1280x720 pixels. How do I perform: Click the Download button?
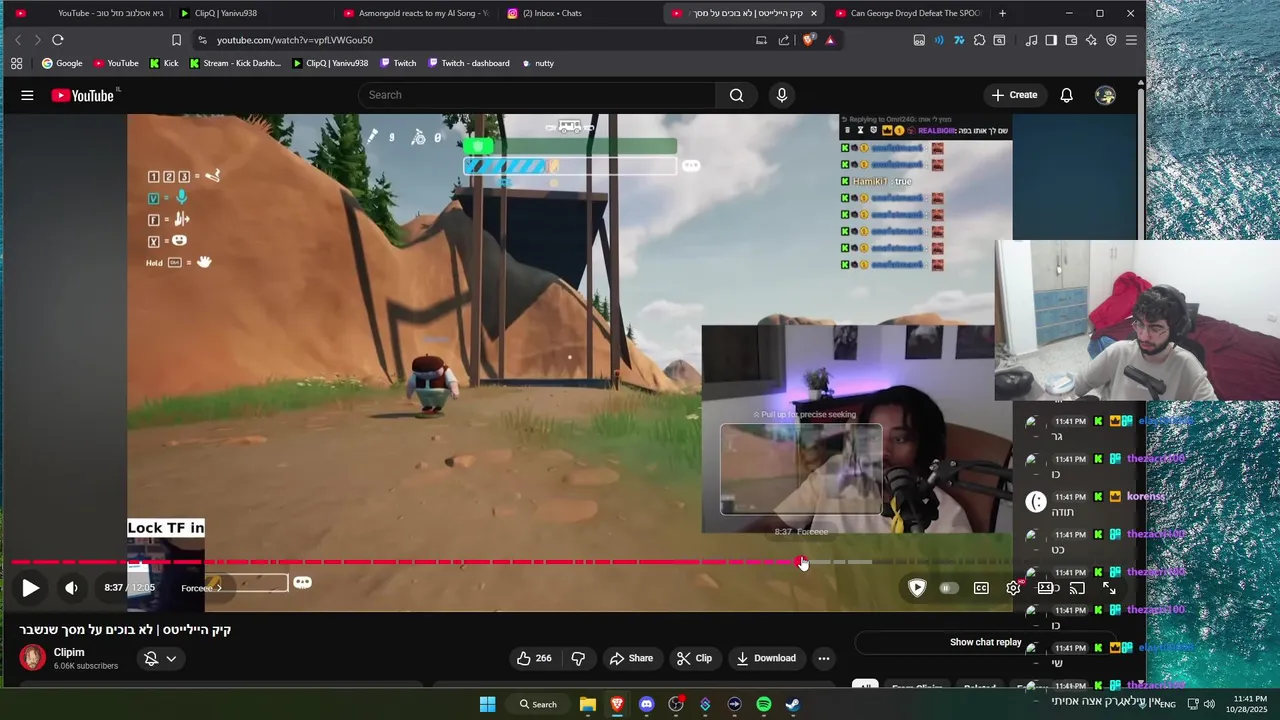(x=766, y=658)
